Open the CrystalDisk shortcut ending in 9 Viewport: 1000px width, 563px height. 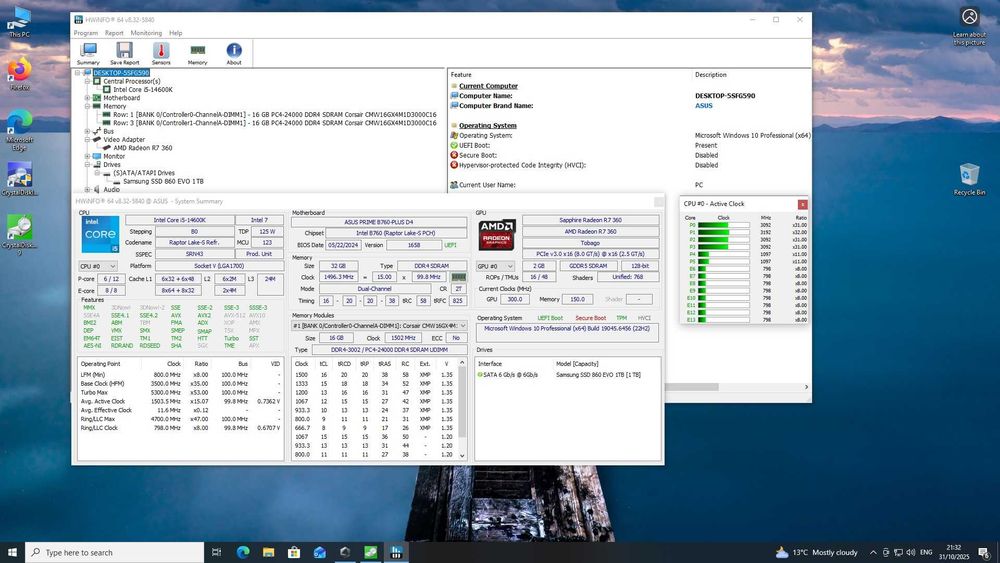click(19, 235)
